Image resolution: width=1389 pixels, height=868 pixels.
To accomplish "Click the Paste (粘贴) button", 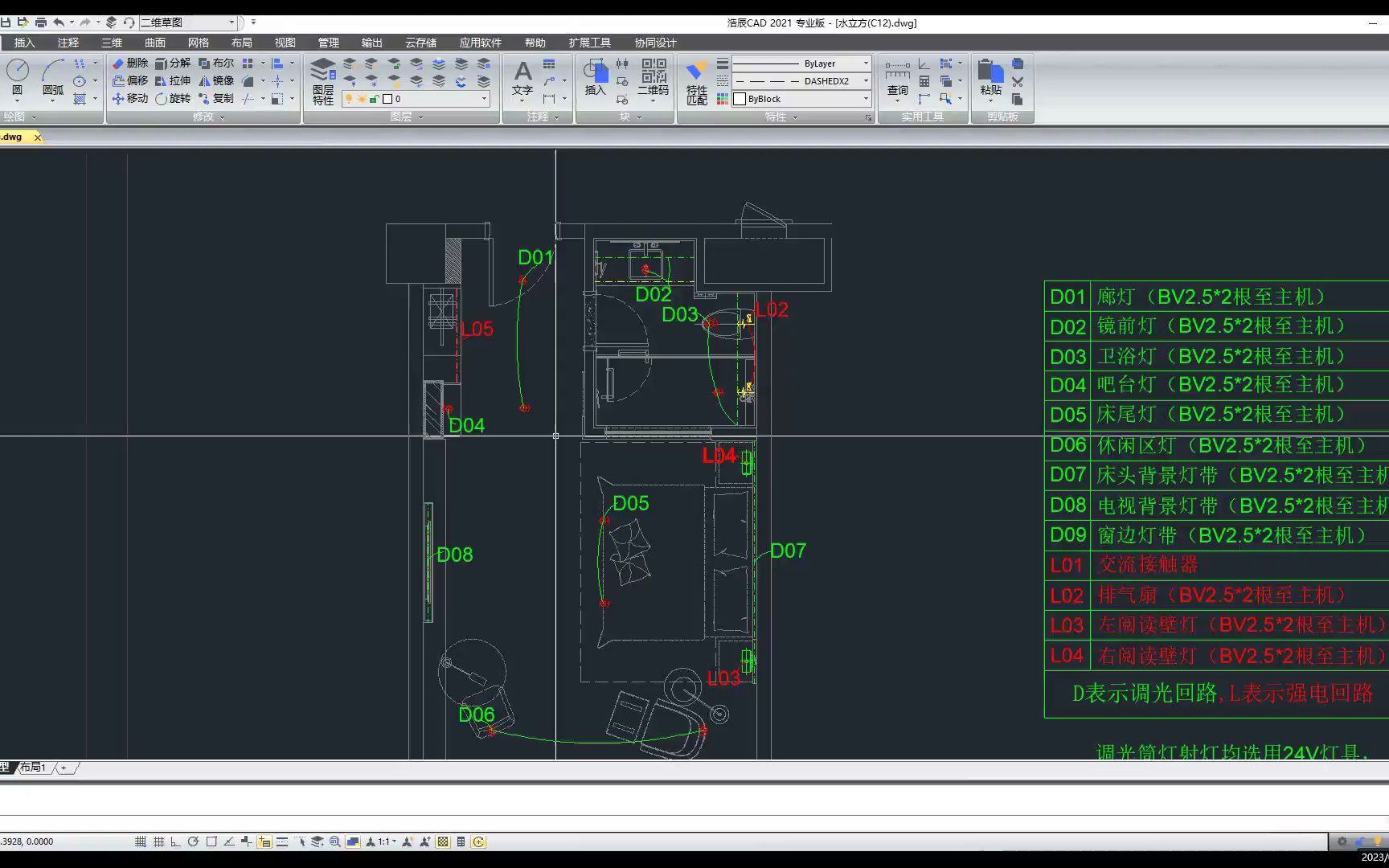I will point(991,79).
